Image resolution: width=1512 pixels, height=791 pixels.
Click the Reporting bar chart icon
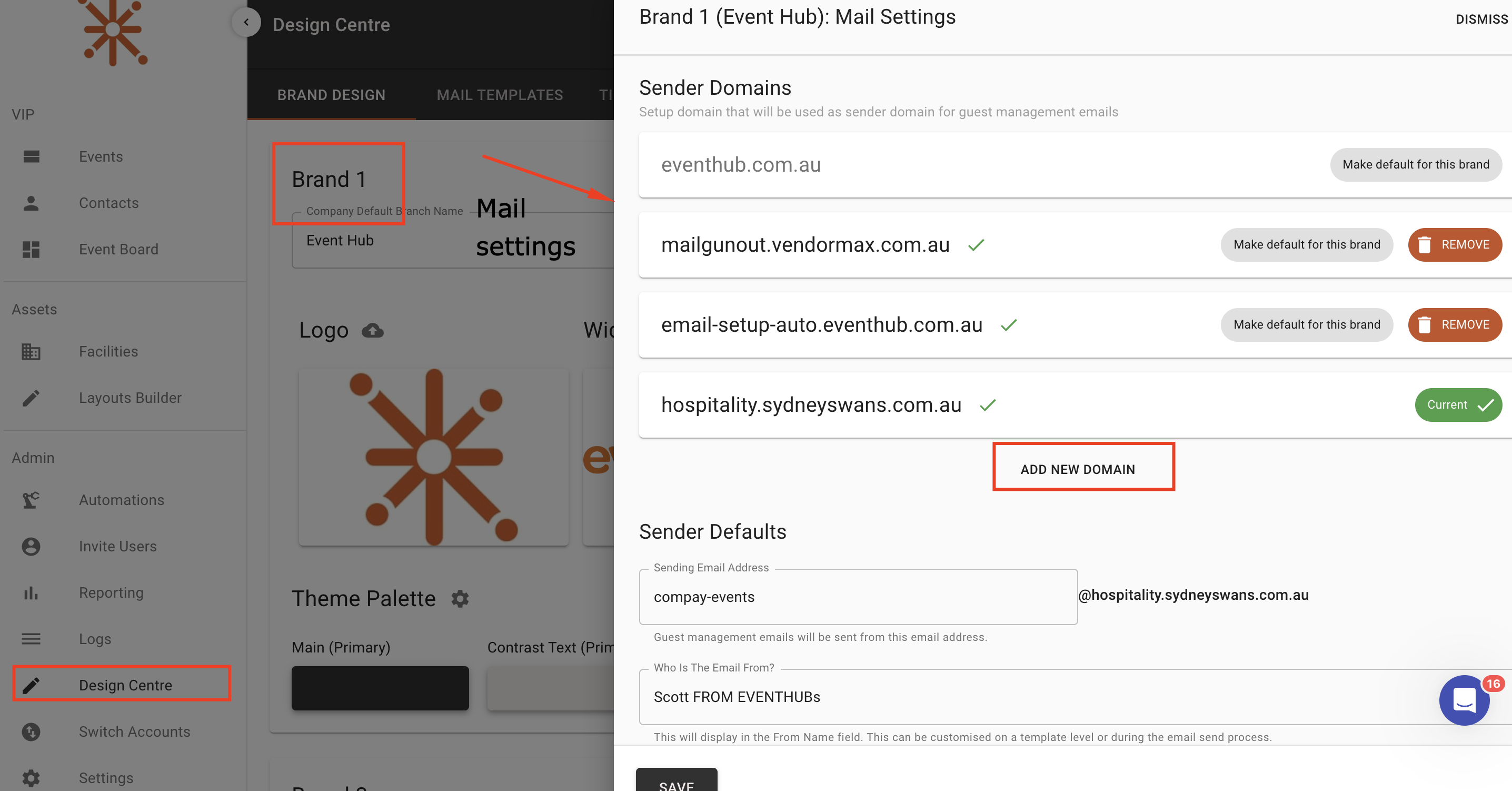pos(31,592)
